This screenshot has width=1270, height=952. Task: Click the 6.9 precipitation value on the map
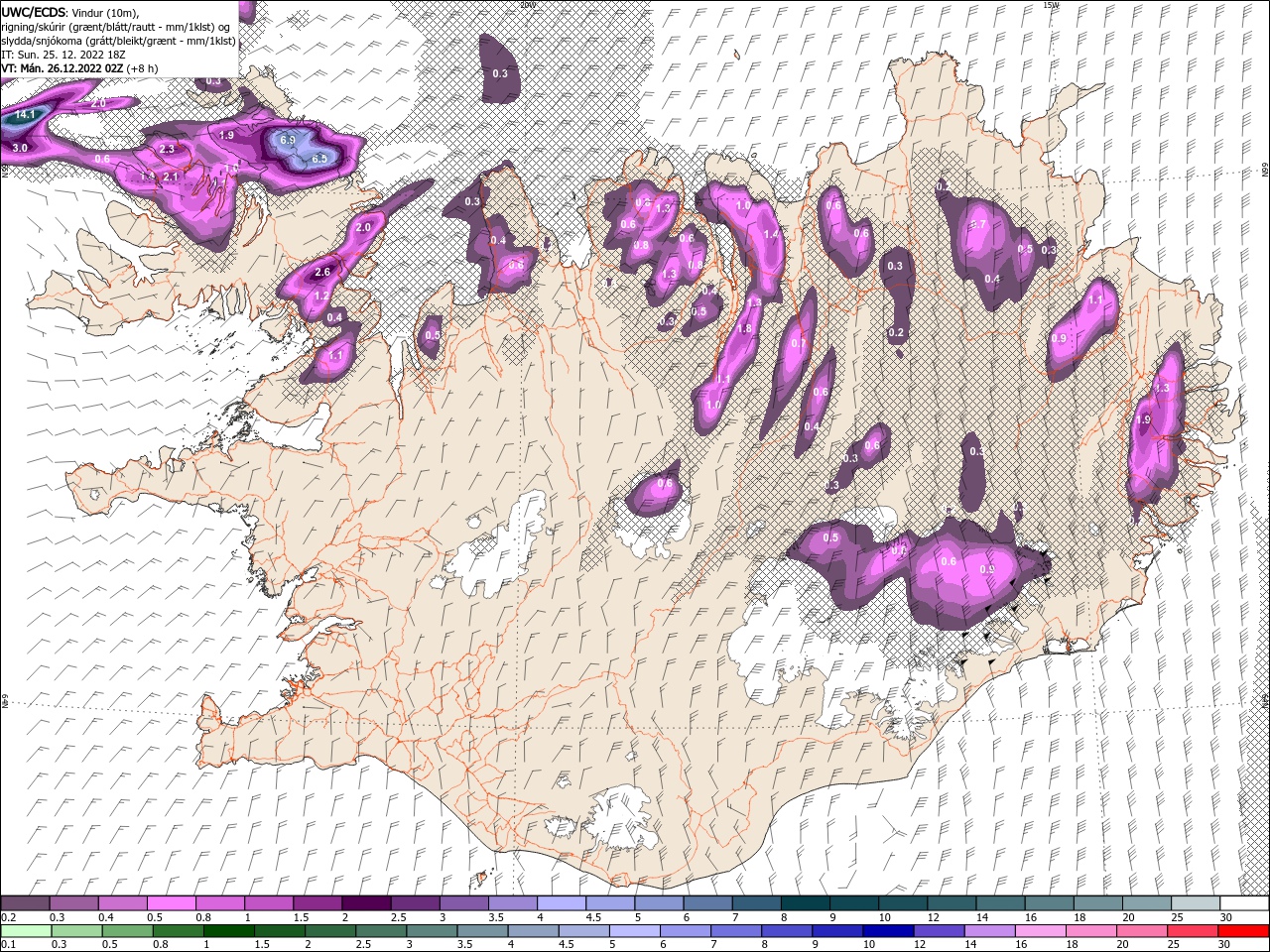click(288, 140)
